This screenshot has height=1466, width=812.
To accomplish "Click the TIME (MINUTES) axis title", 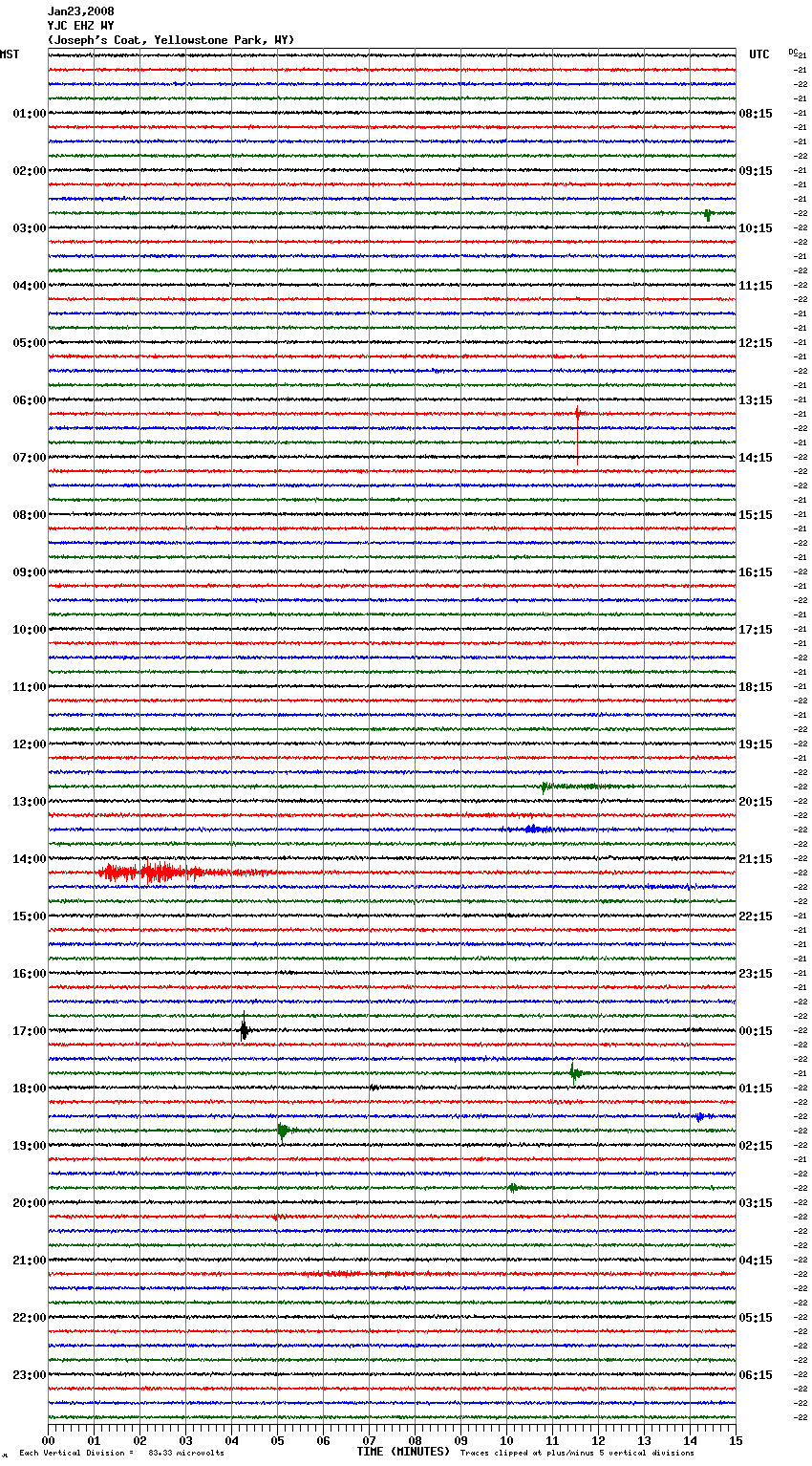I will coord(403,1452).
